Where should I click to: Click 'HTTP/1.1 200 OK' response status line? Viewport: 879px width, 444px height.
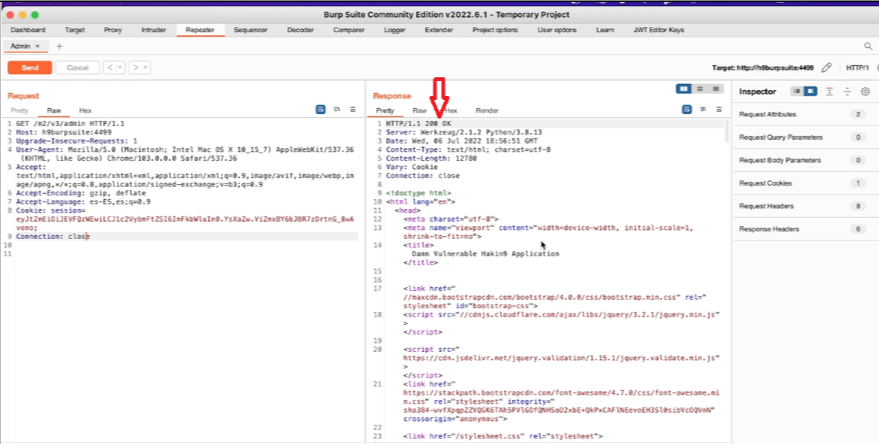click(x=418, y=123)
